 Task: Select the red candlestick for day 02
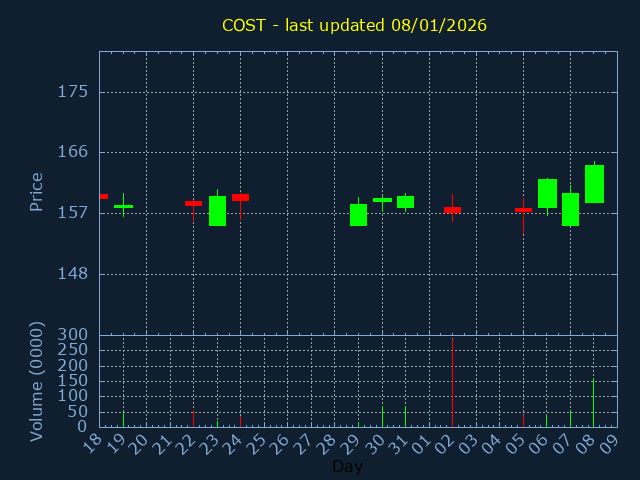coord(452,210)
